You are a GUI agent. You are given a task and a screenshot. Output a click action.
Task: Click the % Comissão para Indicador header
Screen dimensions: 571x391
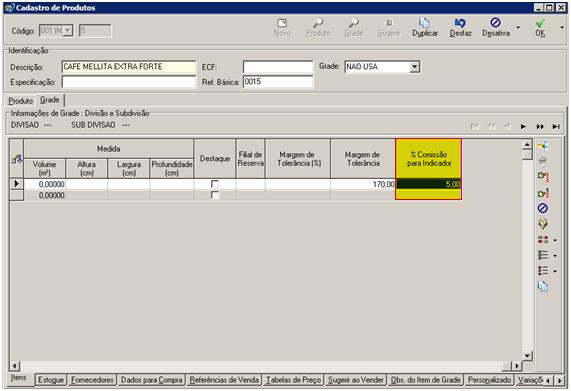(x=429, y=159)
